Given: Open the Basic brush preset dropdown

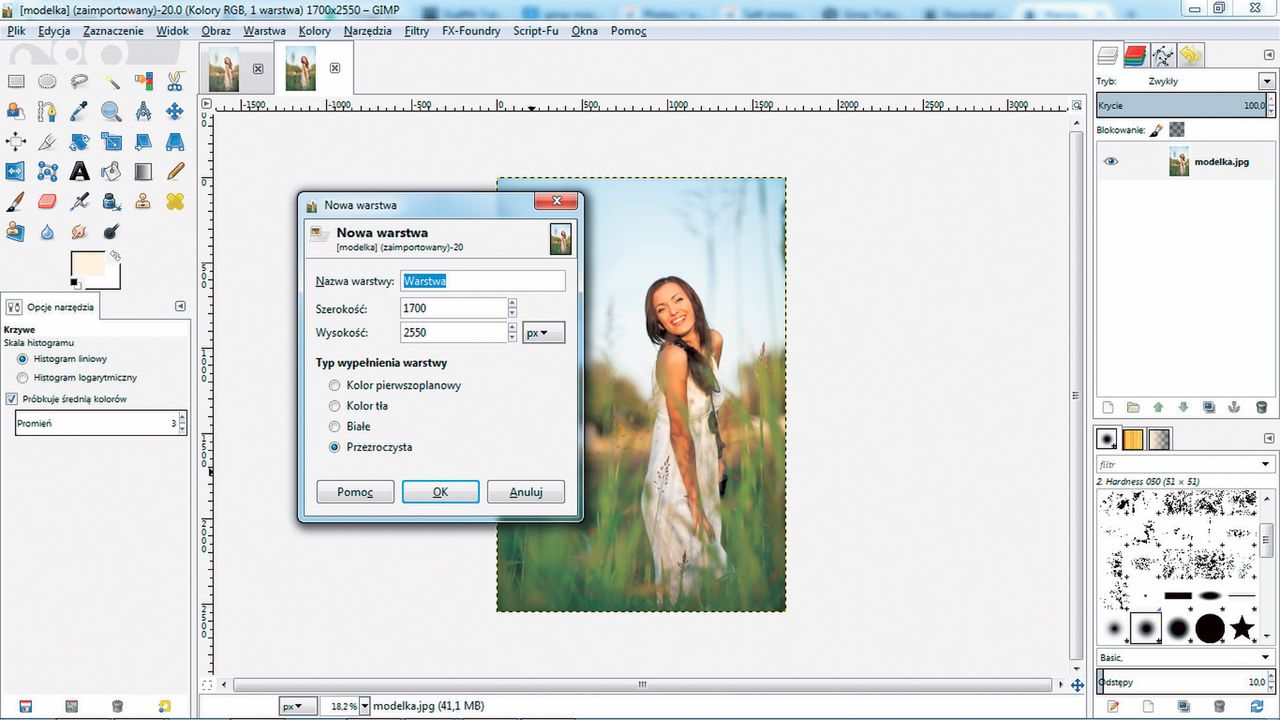Looking at the screenshot, I should pyautogui.click(x=1266, y=657).
